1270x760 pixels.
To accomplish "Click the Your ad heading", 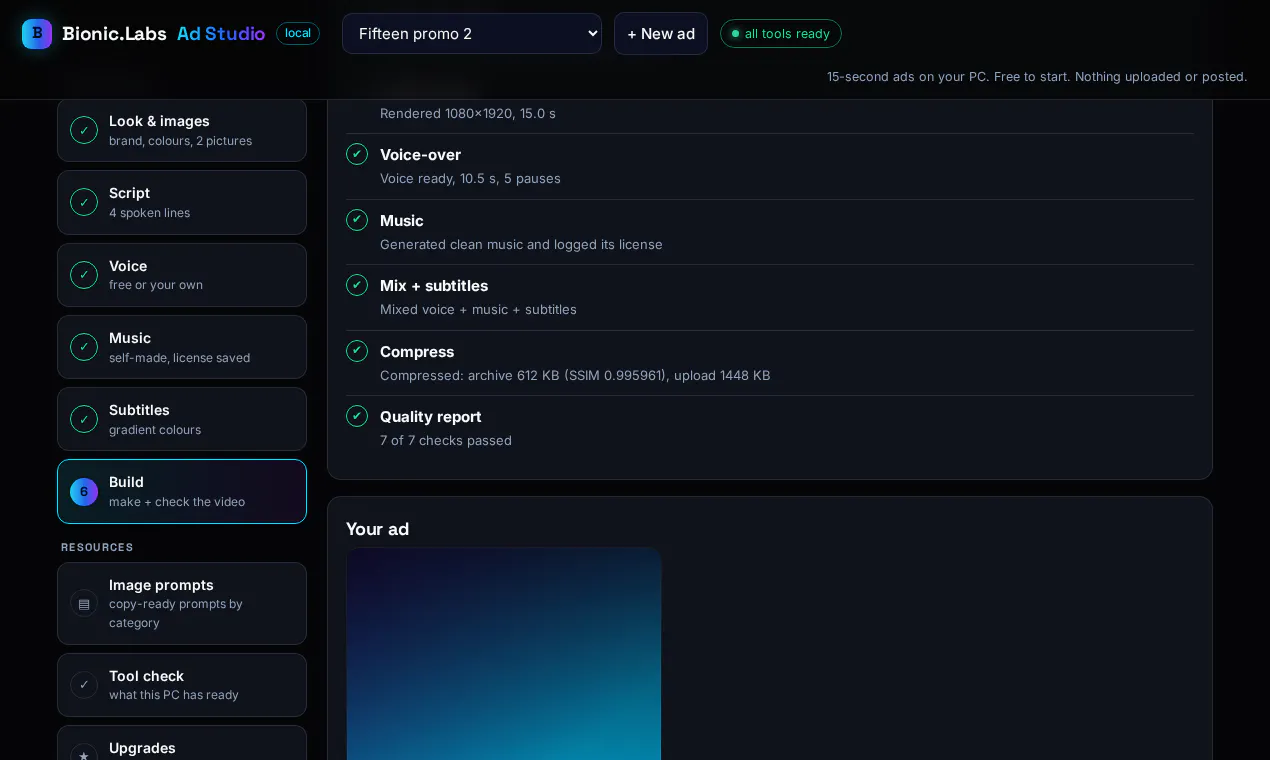I will 378,529.
